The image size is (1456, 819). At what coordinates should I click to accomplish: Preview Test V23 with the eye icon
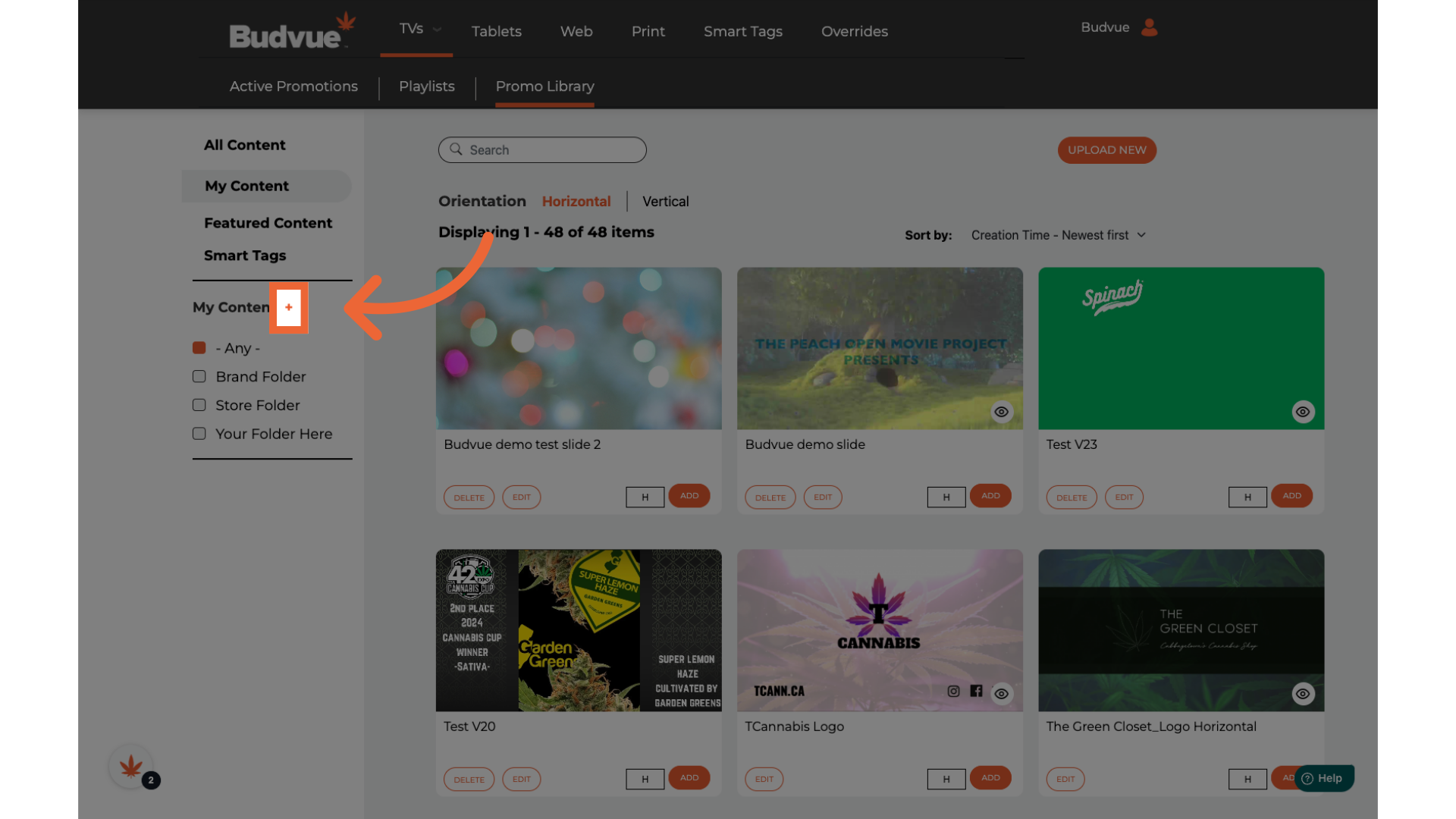[1302, 412]
